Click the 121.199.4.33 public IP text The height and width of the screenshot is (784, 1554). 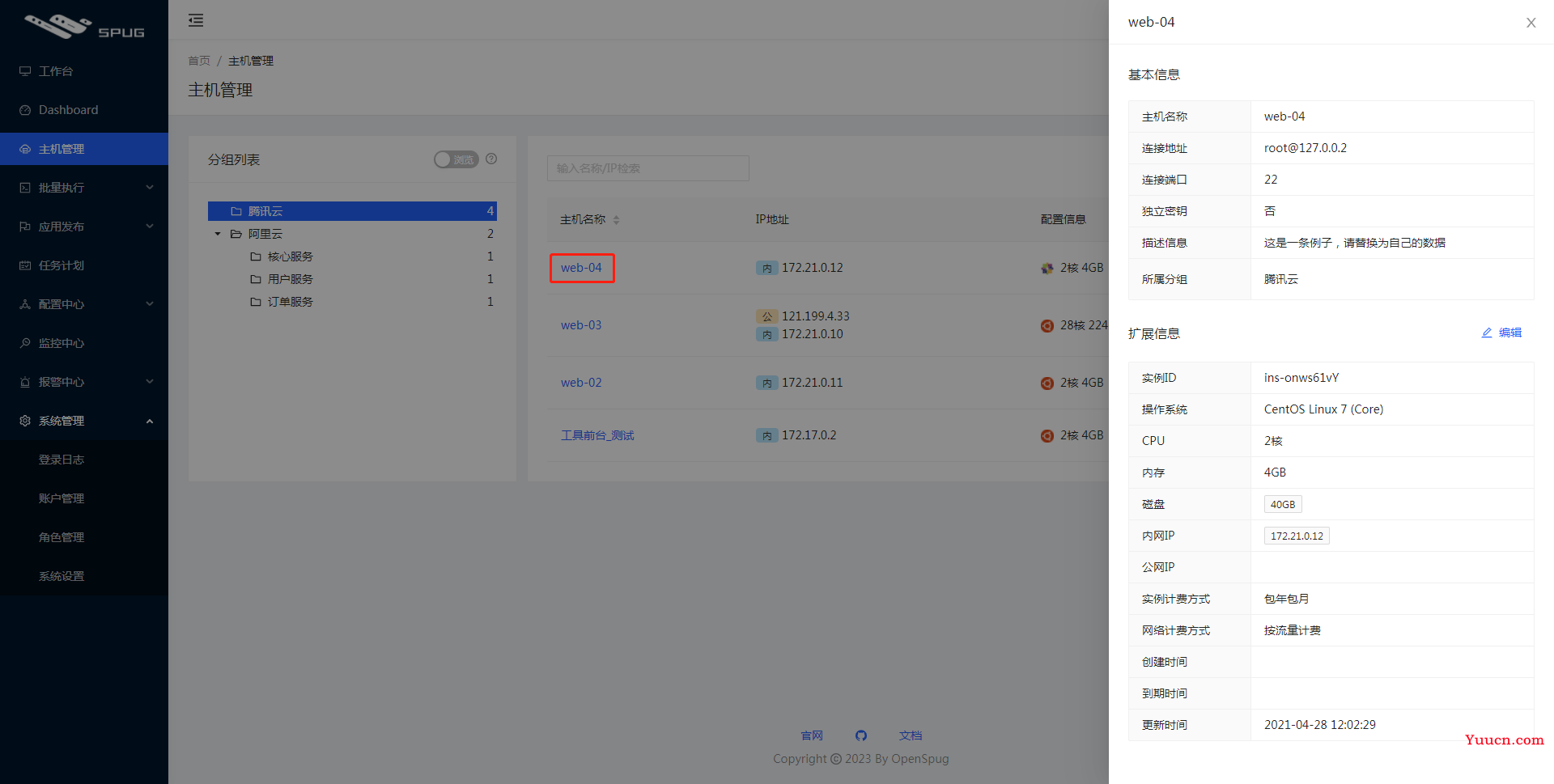click(816, 316)
